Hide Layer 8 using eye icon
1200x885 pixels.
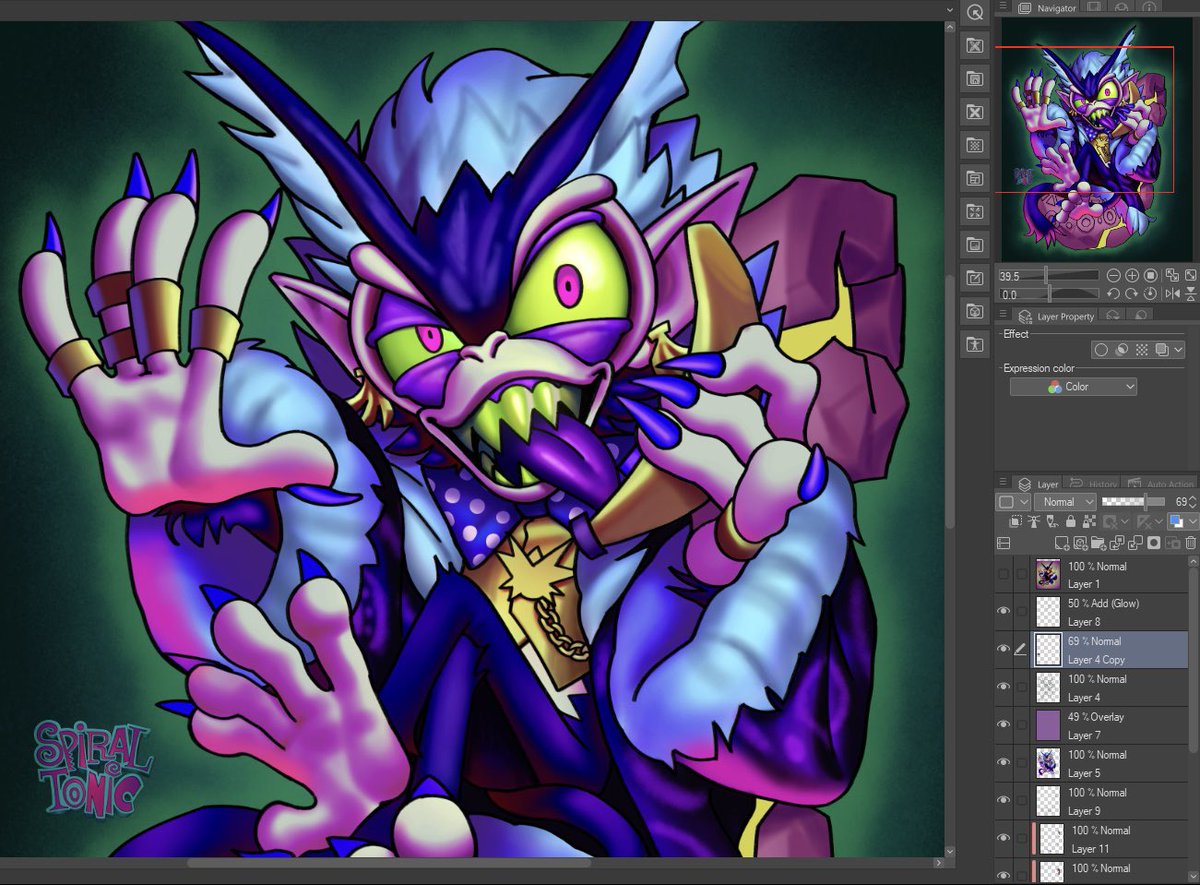tap(1004, 611)
